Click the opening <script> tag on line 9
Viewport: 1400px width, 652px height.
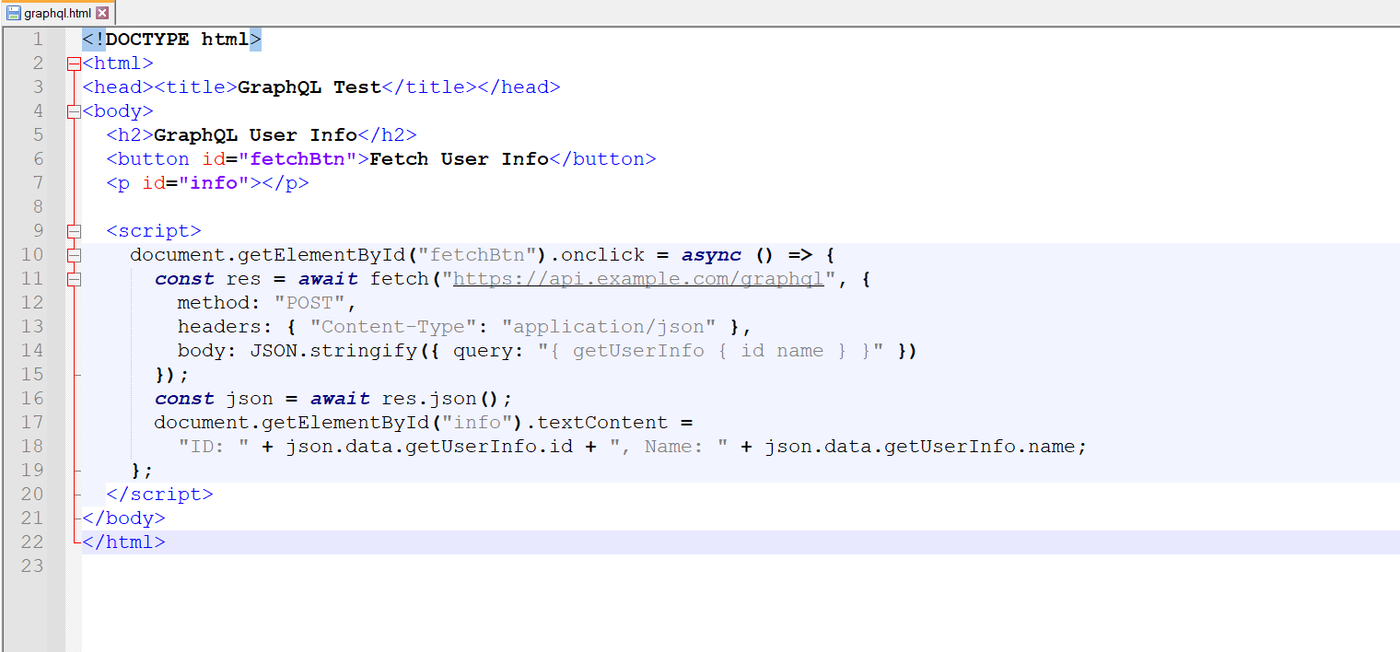click(154, 231)
